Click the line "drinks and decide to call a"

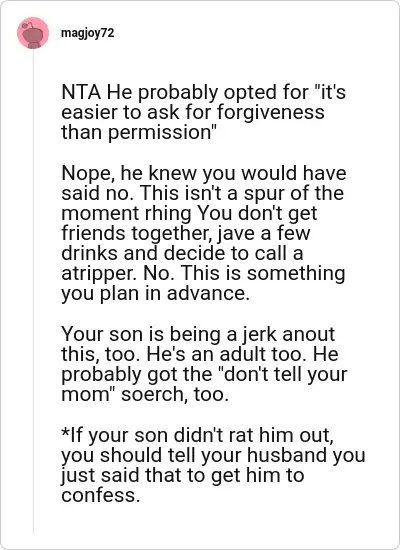coord(182,253)
